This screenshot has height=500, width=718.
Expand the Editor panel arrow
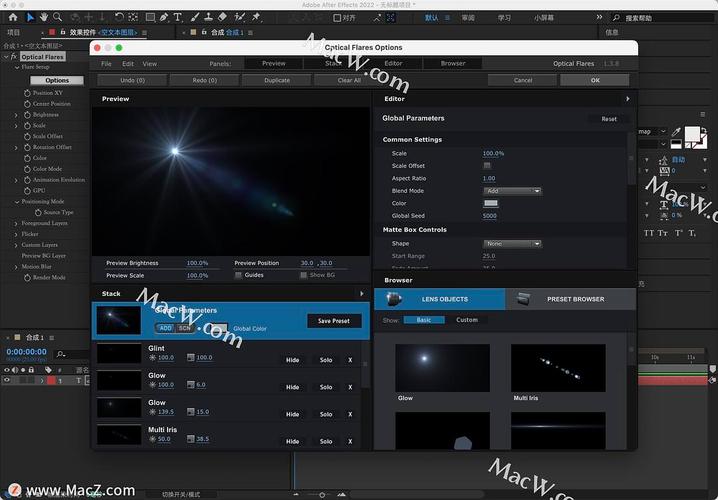pyautogui.click(x=627, y=99)
